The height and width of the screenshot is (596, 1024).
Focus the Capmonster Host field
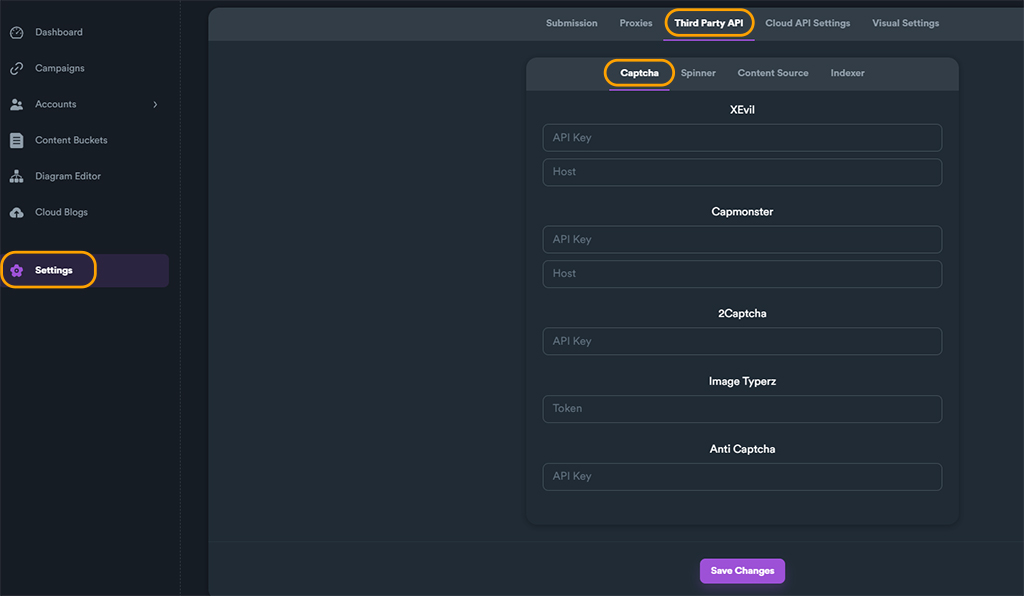tap(742, 274)
